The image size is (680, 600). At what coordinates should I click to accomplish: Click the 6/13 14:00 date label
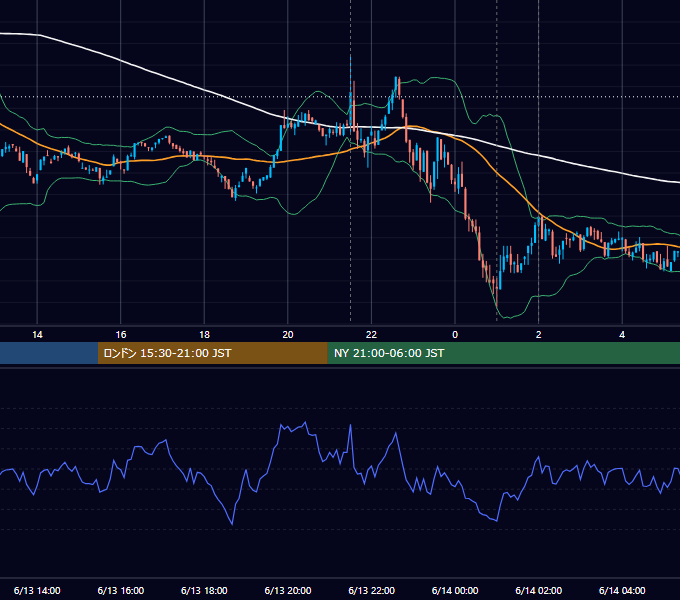tap(37, 590)
